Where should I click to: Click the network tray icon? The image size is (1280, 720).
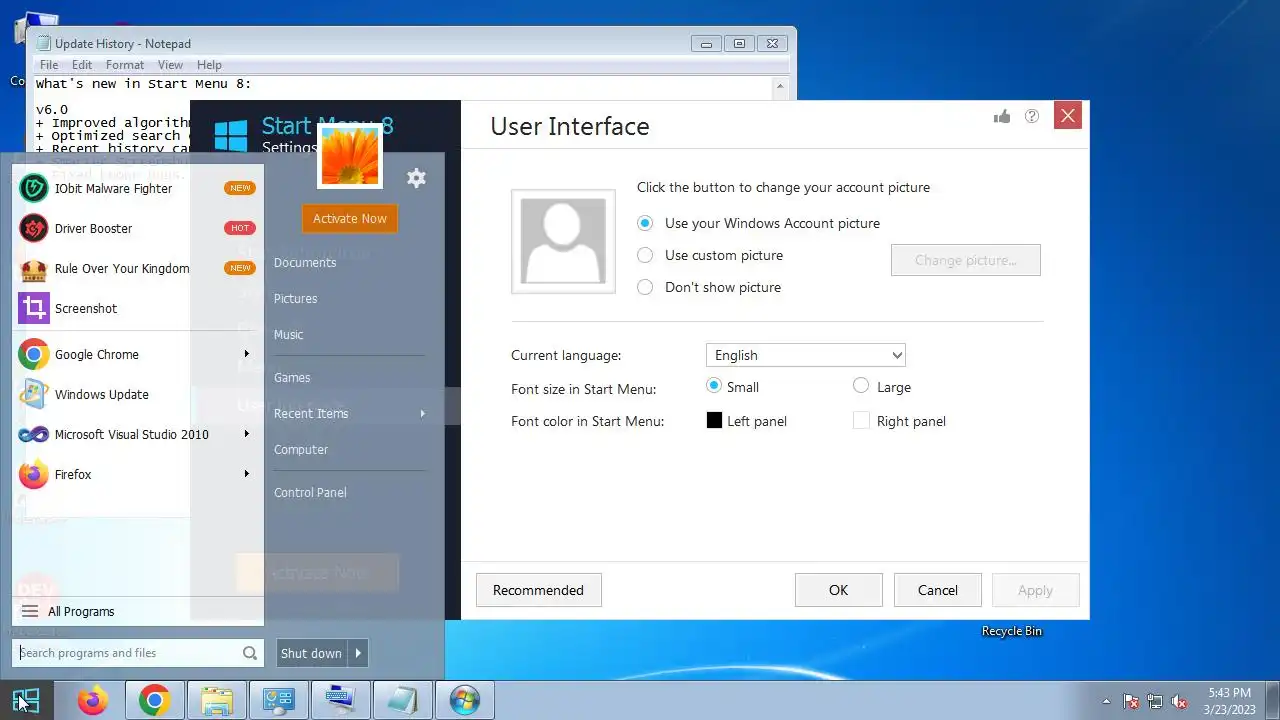click(1155, 701)
